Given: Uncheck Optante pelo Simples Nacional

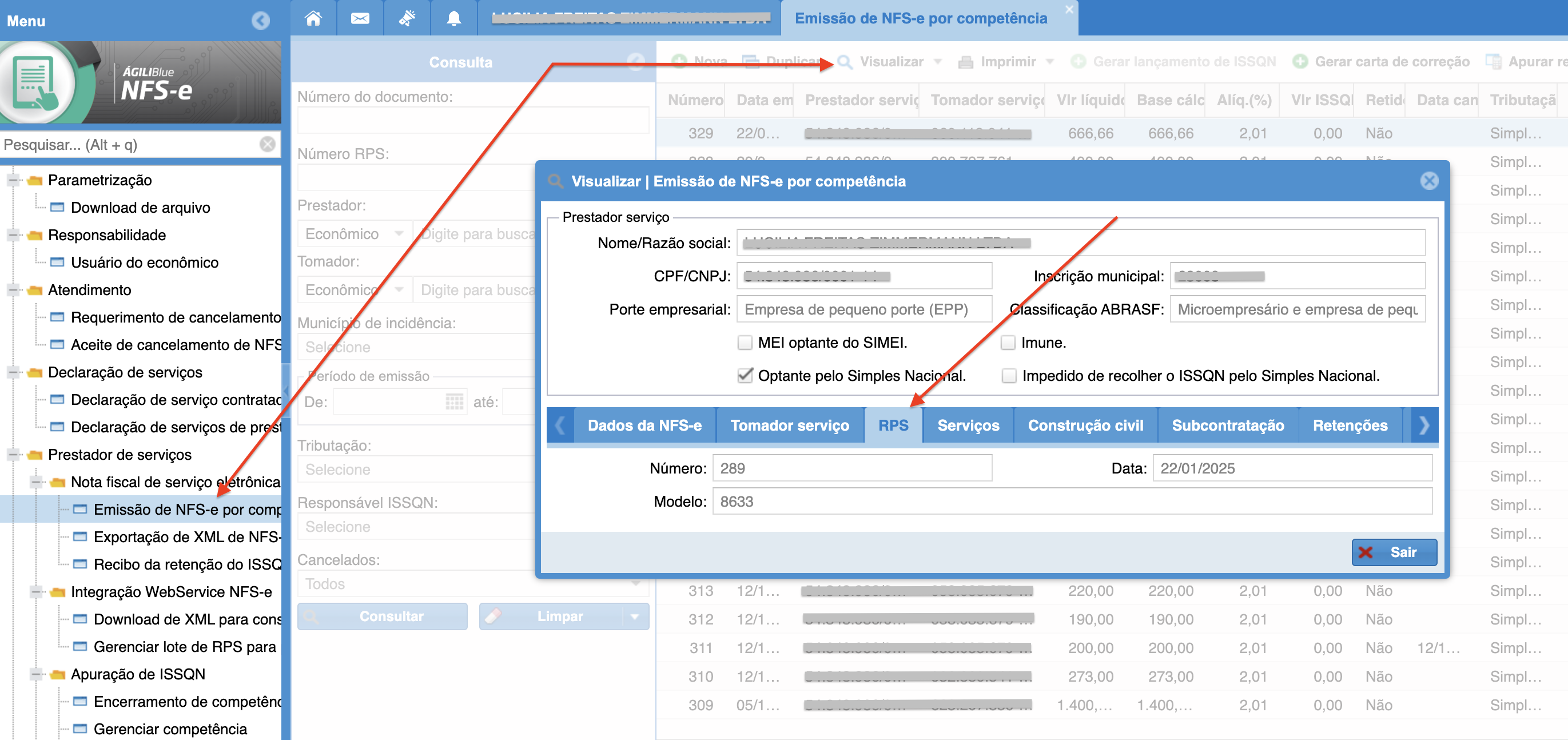Looking at the screenshot, I should (745, 376).
